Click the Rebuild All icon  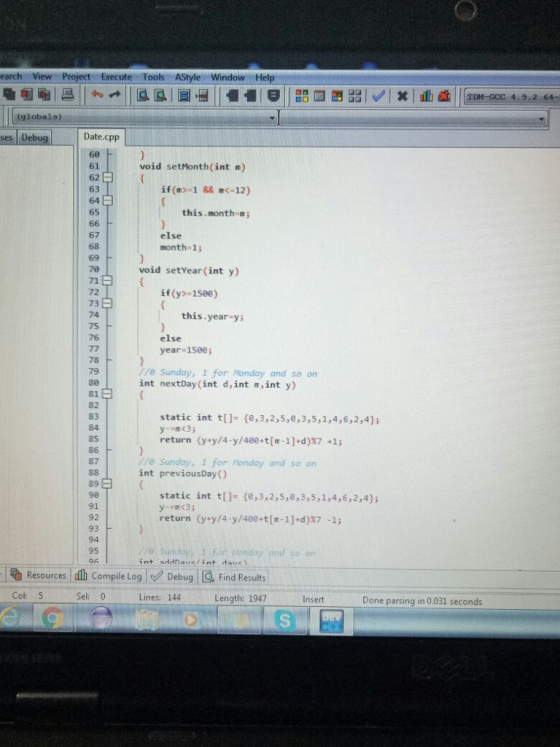355,96
